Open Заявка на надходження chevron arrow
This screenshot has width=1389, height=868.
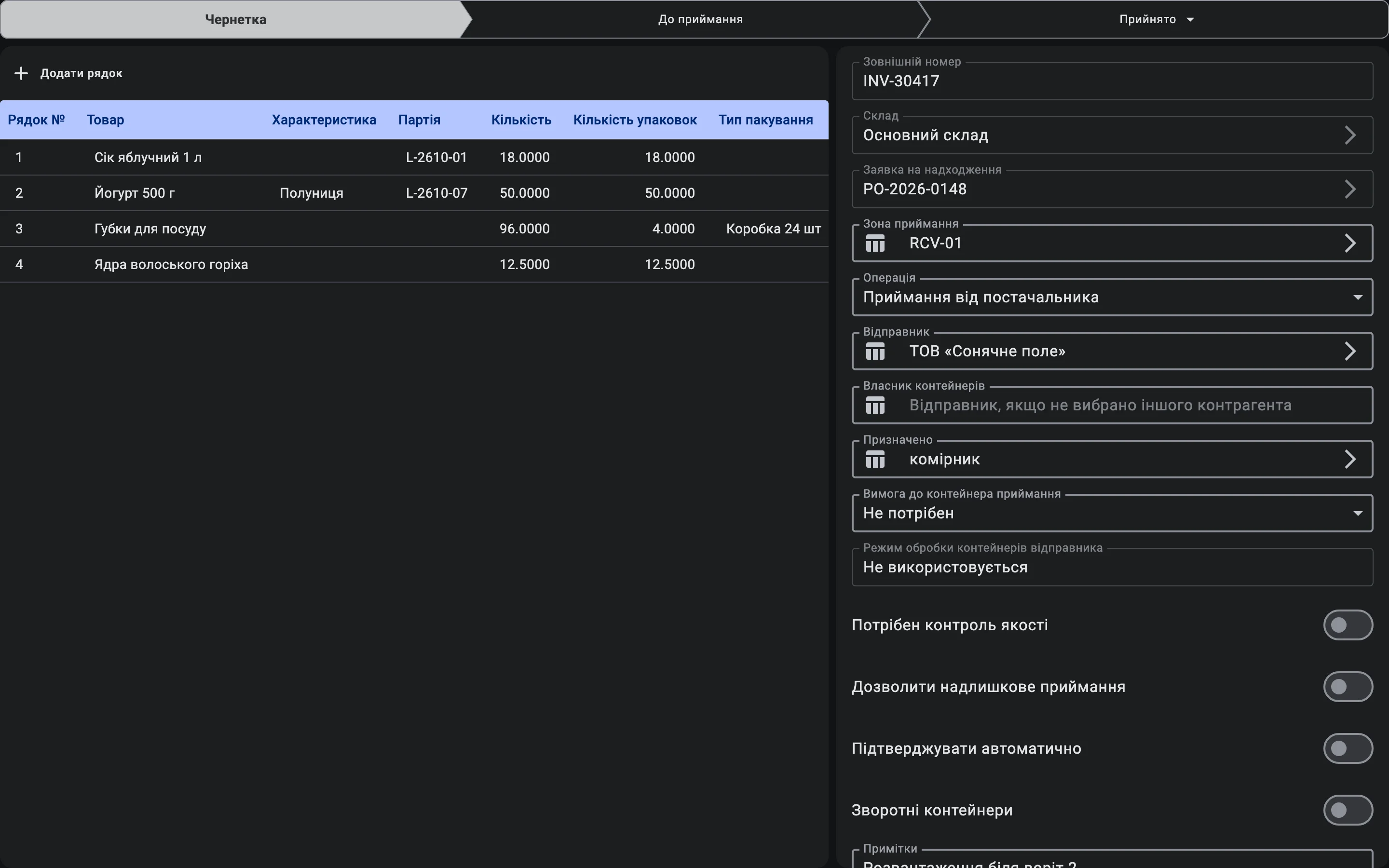tap(1350, 190)
